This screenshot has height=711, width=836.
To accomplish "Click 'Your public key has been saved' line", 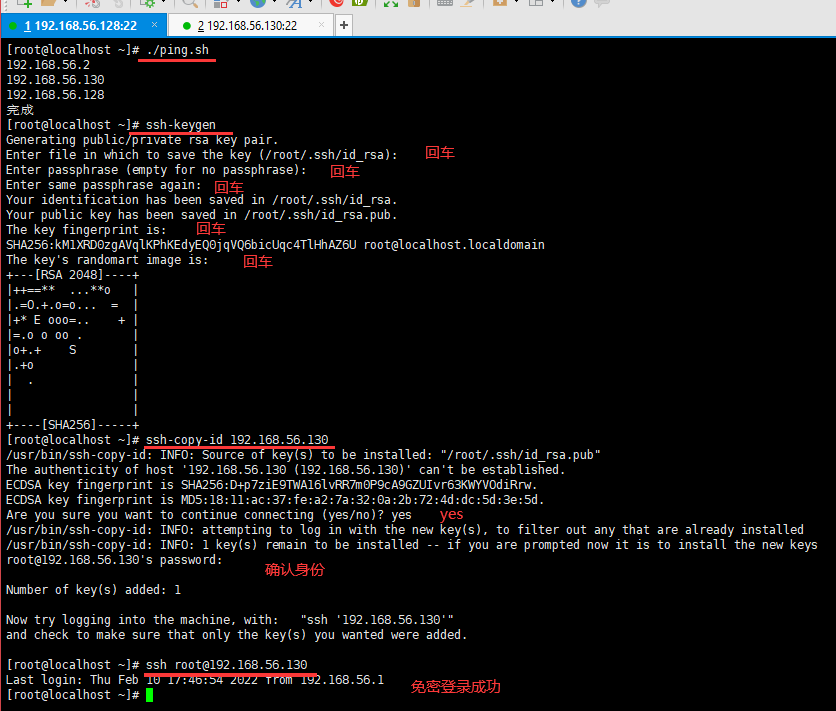I will [x=202, y=215].
